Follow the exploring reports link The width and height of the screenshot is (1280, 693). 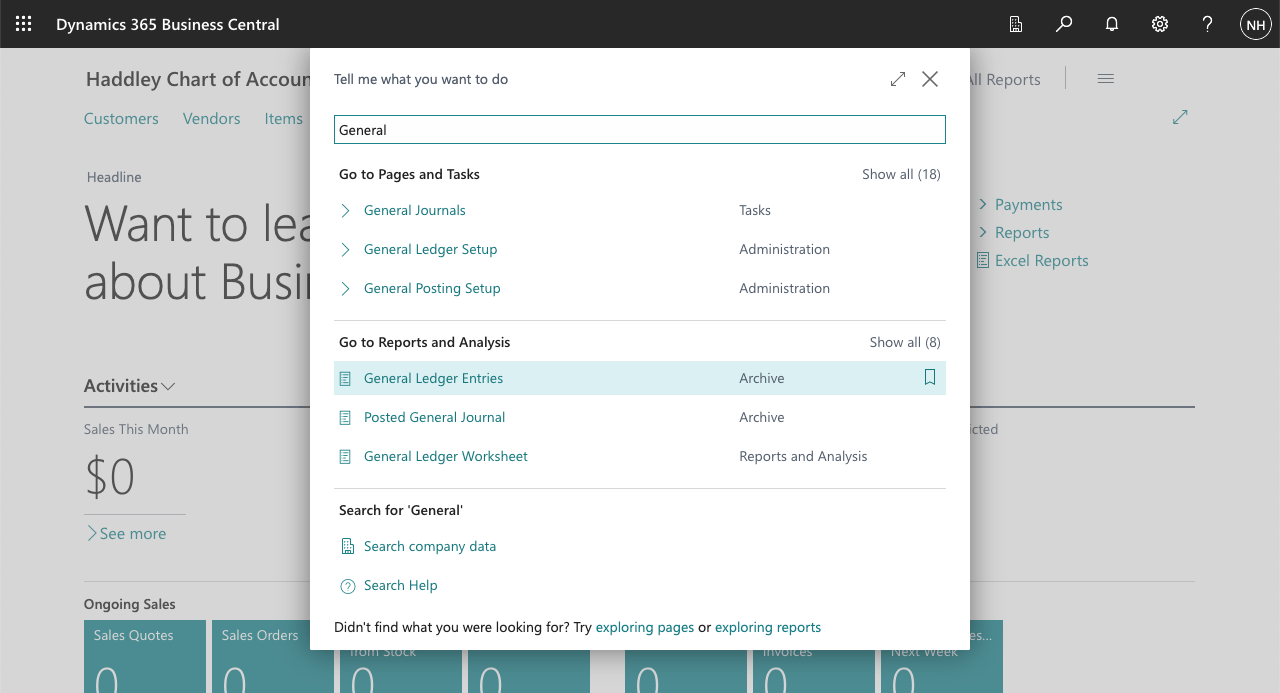(x=768, y=627)
